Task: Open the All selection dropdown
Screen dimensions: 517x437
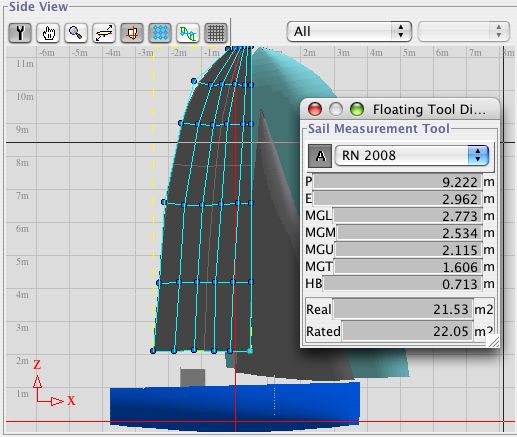Action: 349,32
